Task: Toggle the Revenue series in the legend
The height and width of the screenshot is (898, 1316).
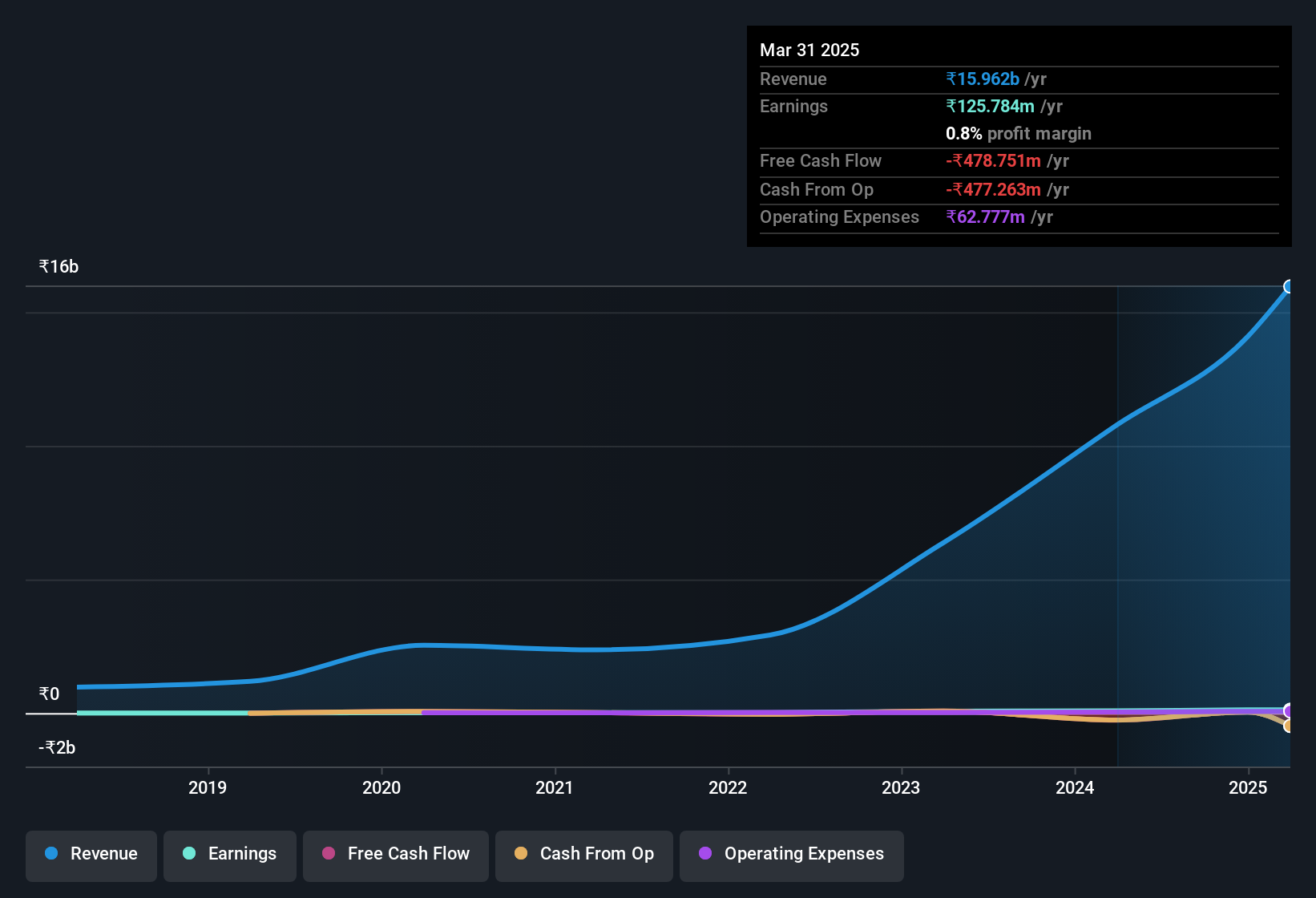Action: coord(91,855)
